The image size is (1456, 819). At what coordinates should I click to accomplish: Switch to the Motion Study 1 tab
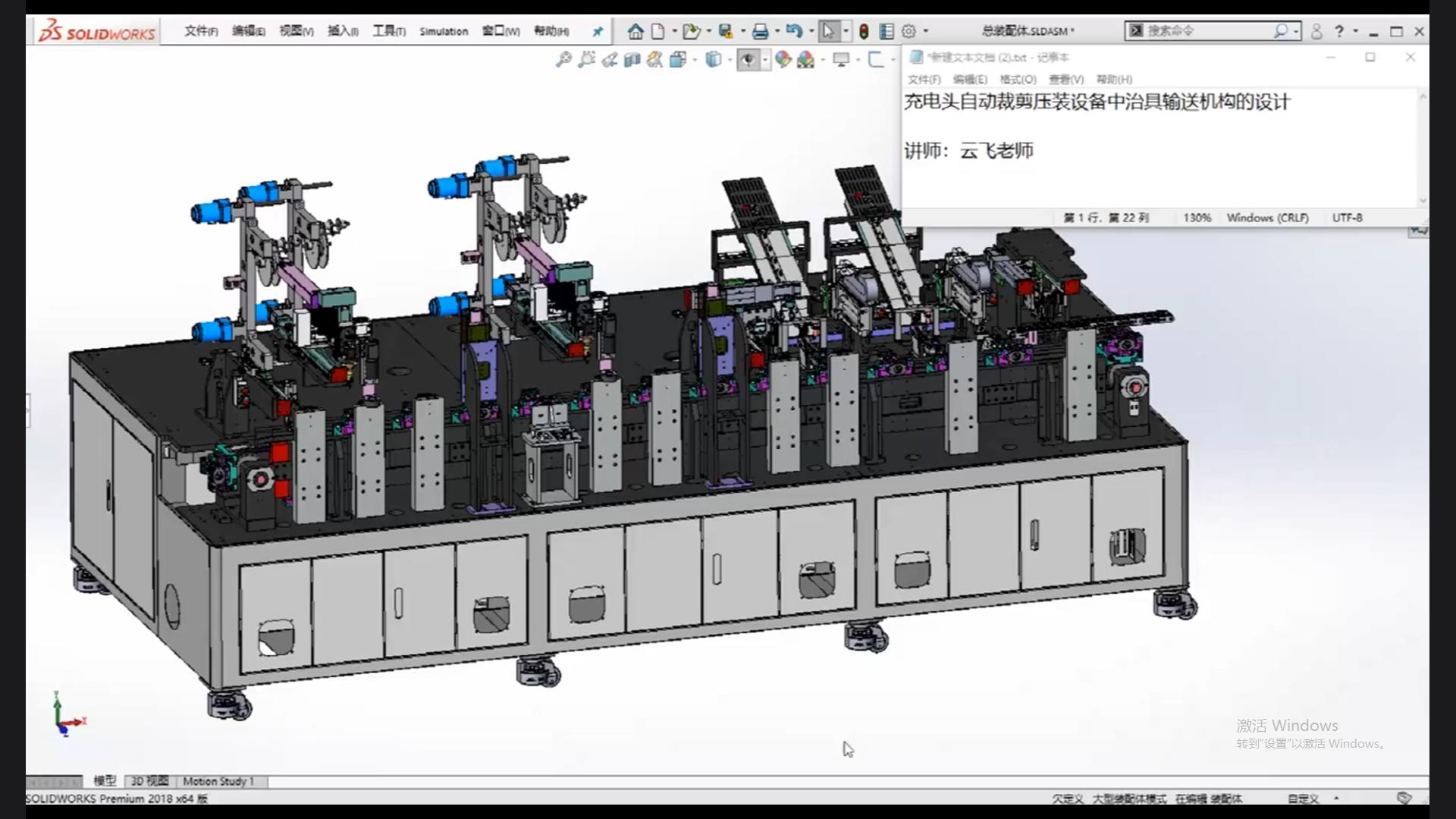pos(218,780)
